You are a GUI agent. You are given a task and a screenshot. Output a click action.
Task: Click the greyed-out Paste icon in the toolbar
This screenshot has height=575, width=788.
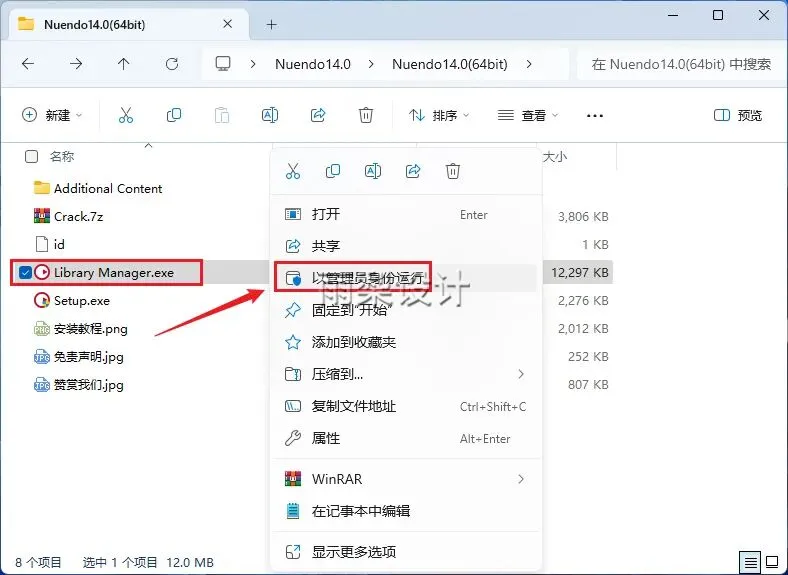pyautogui.click(x=222, y=115)
